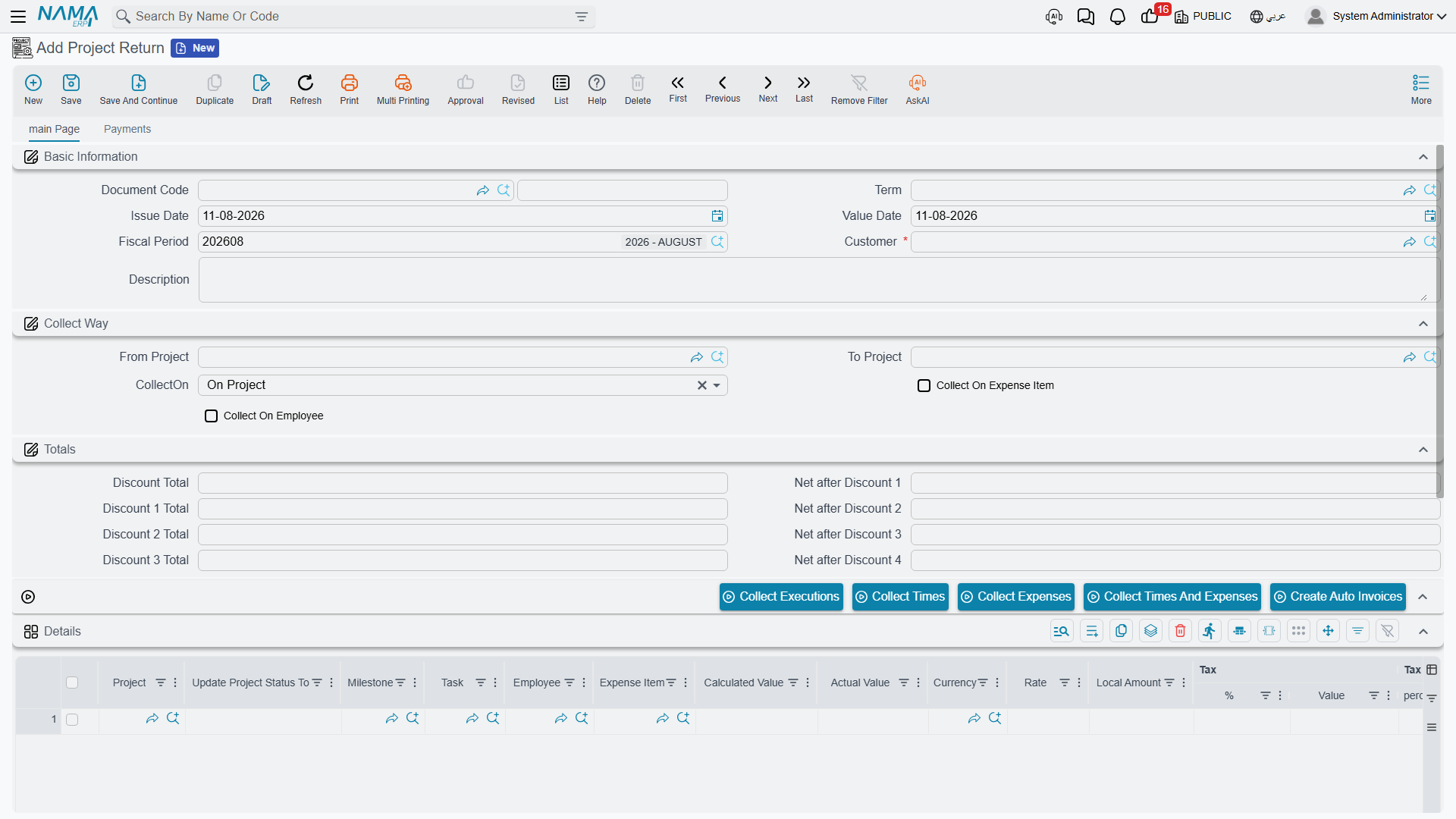Open Value Date calendar picker
This screenshot has width=1456, height=819.
1430,216
